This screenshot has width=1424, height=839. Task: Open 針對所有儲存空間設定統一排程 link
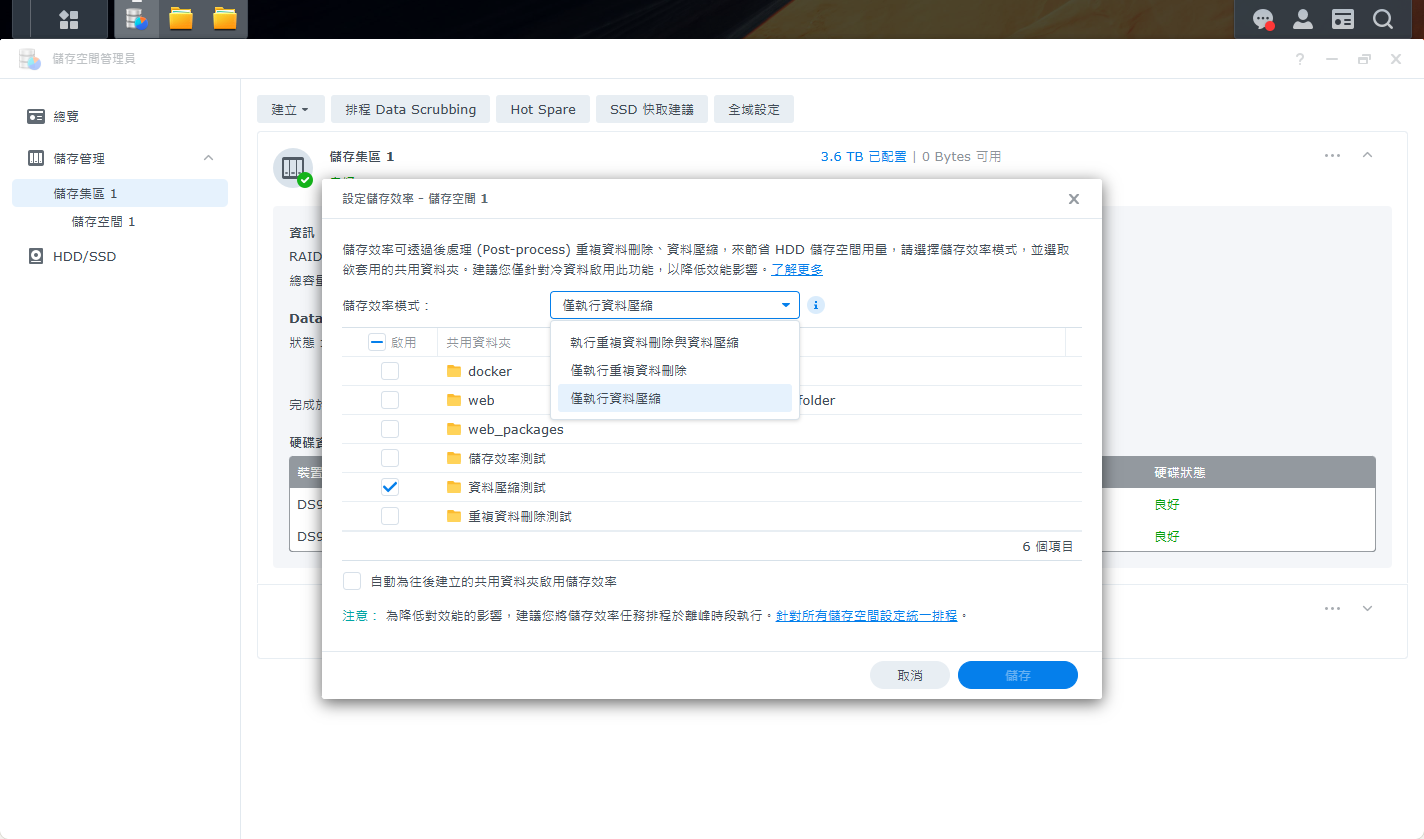point(867,616)
